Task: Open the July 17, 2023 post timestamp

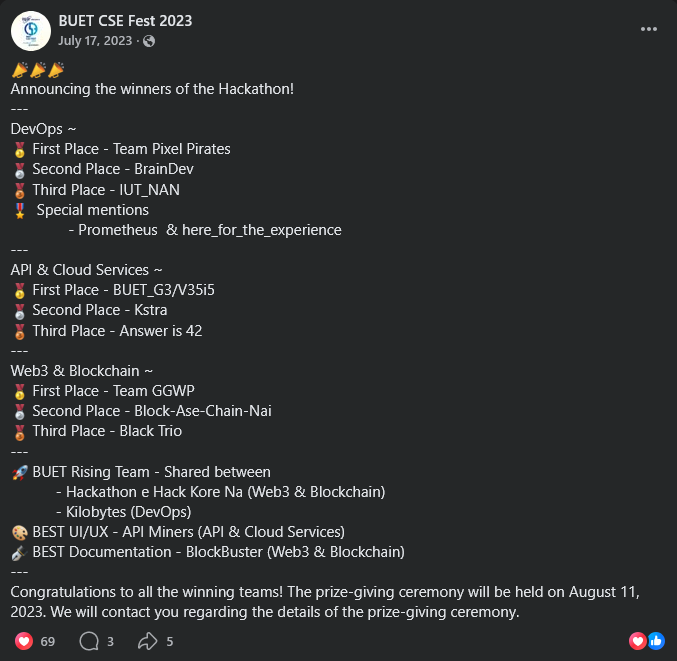Action: pyautogui.click(x=95, y=40)
